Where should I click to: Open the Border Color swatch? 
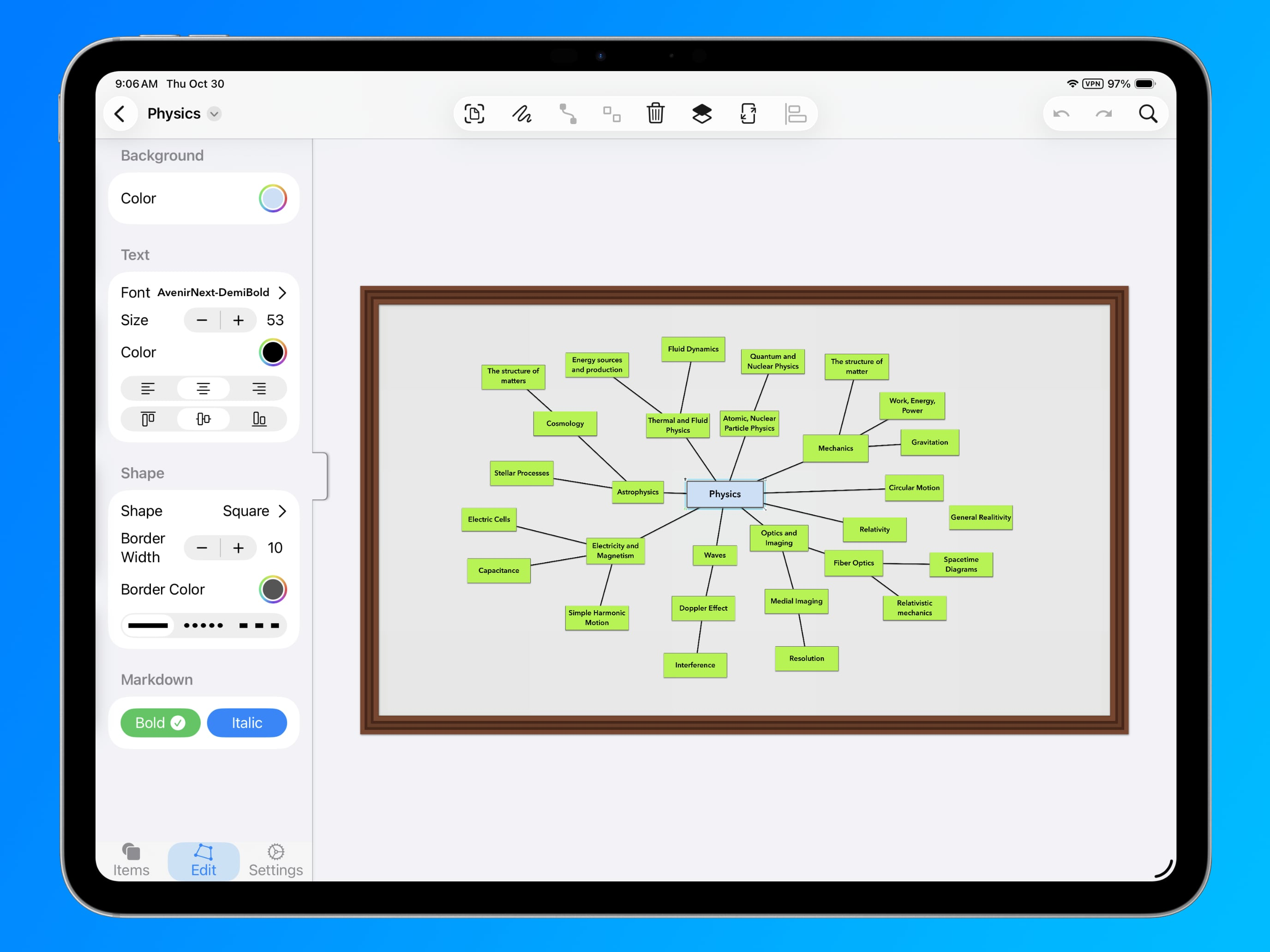(273, 589)
